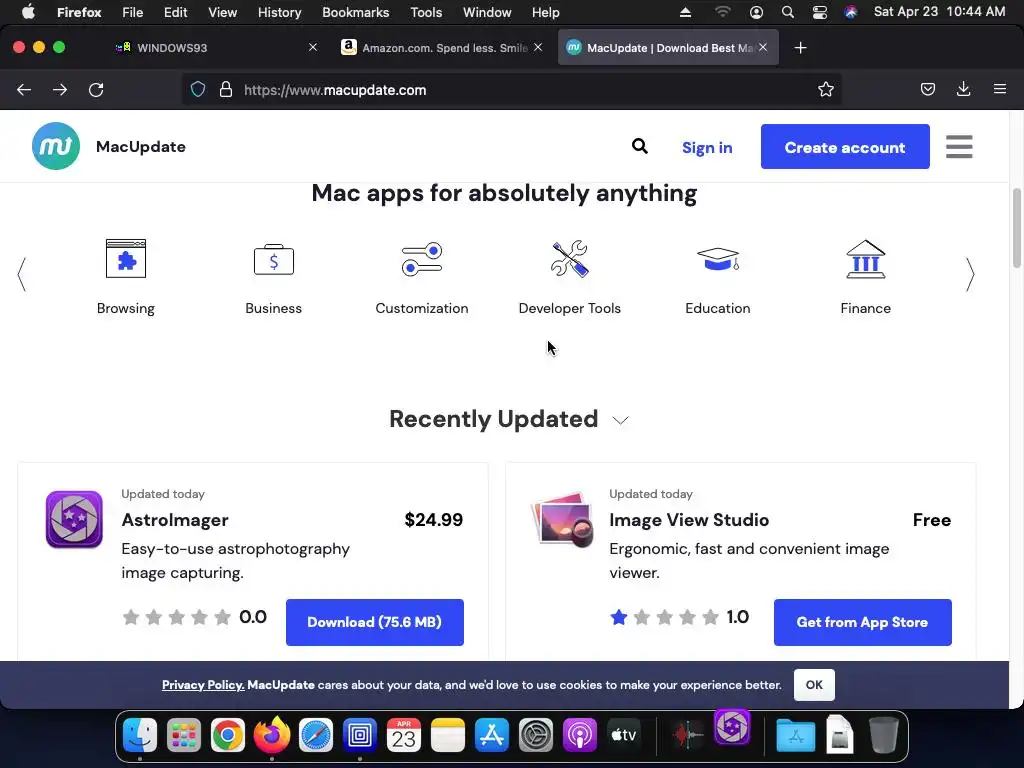The height and width of the screenshot is (768, 1024).
Task: Open the MacUpdate site search magnifier
Action: tap(640, 146)
